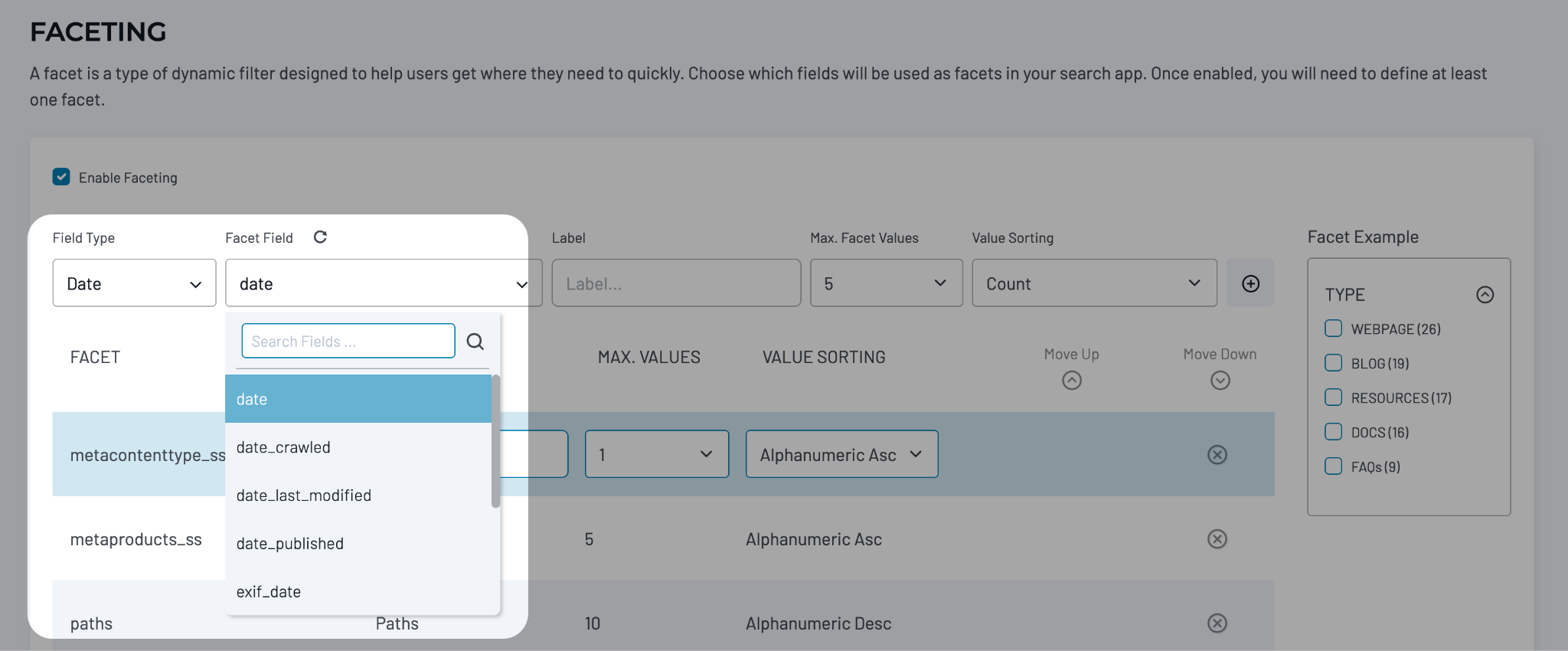Check the WEBPAGE (26) facet option
This screenshot has width=1568, height=651.
1334,329
